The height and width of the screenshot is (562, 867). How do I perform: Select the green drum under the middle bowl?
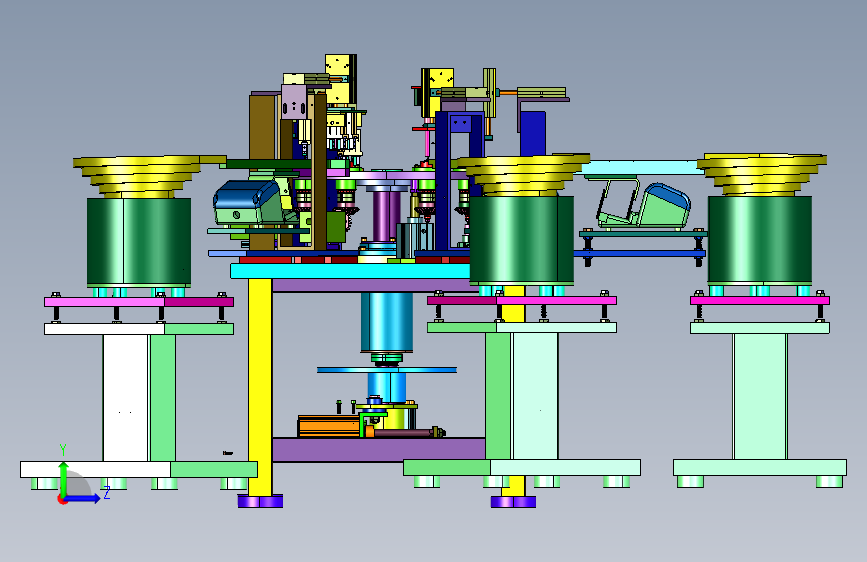point(522,241)
